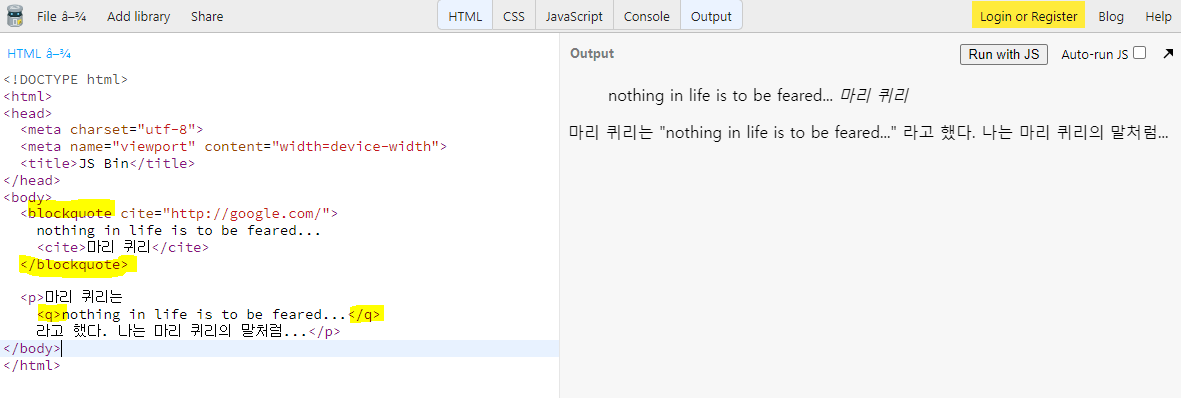Click the </body> line in the editor
The height and width of the screenshot is (398, 1181).
pyautogui.click(x=32, y=348)
